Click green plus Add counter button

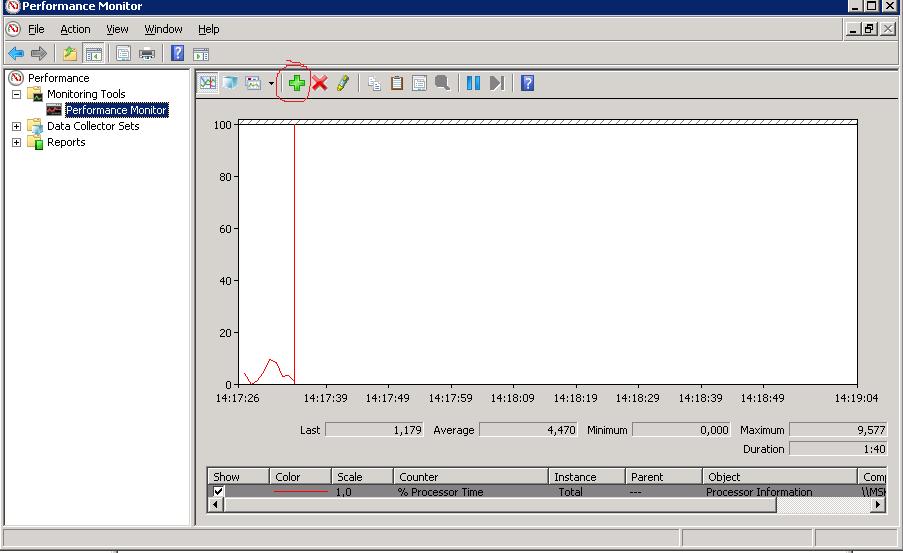point(297,83)
